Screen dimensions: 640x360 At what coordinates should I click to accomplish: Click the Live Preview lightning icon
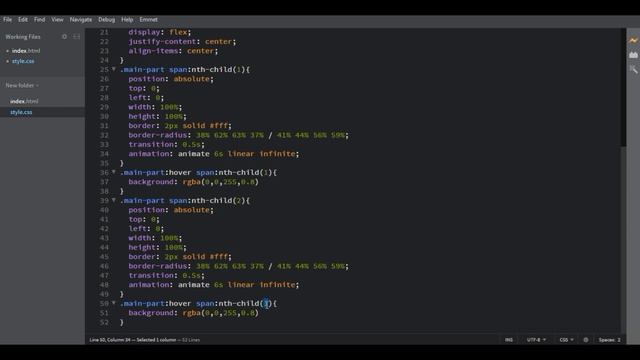pyautogui.click(x=633, y=40)
